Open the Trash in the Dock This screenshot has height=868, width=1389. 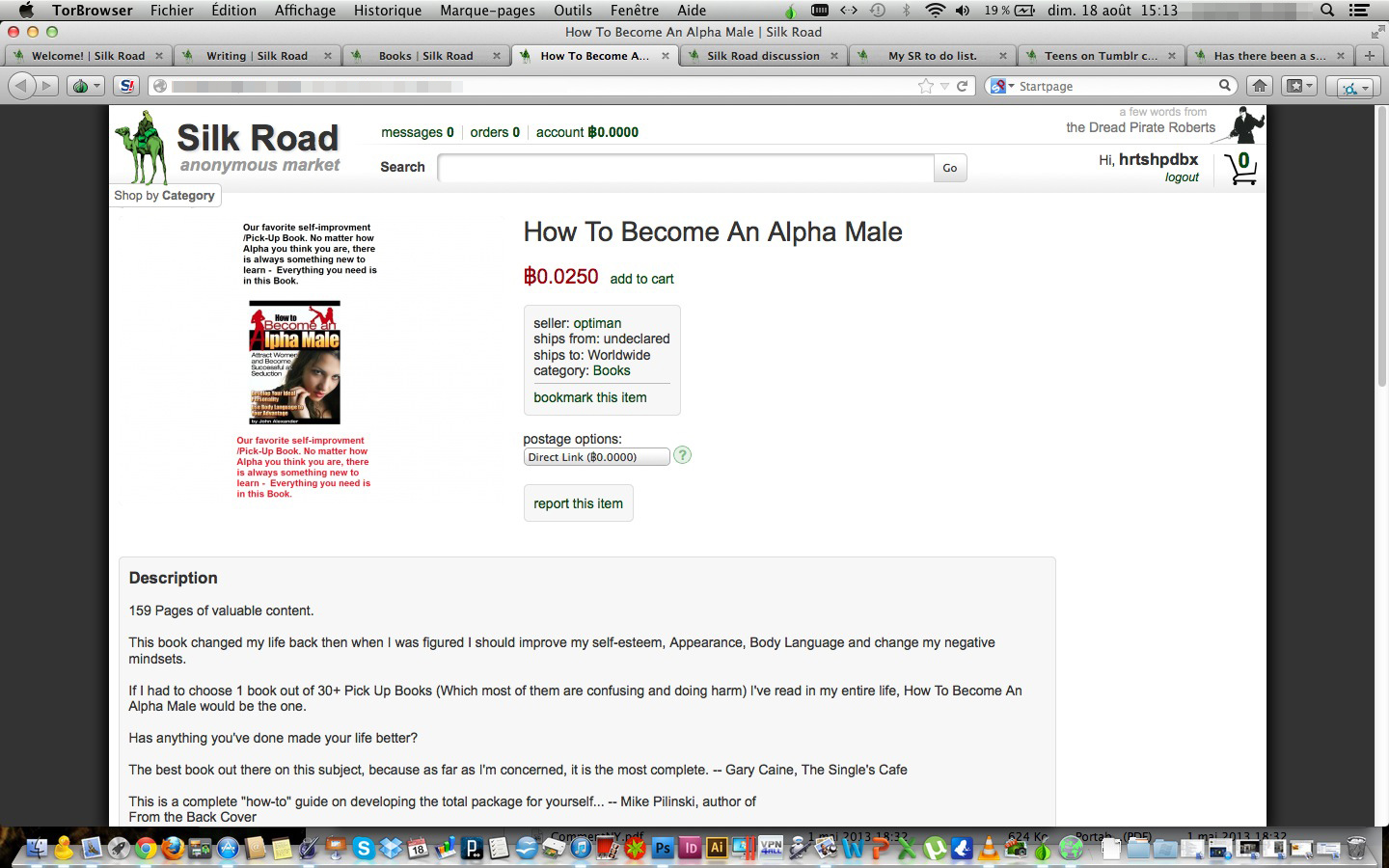(1355, 848)
